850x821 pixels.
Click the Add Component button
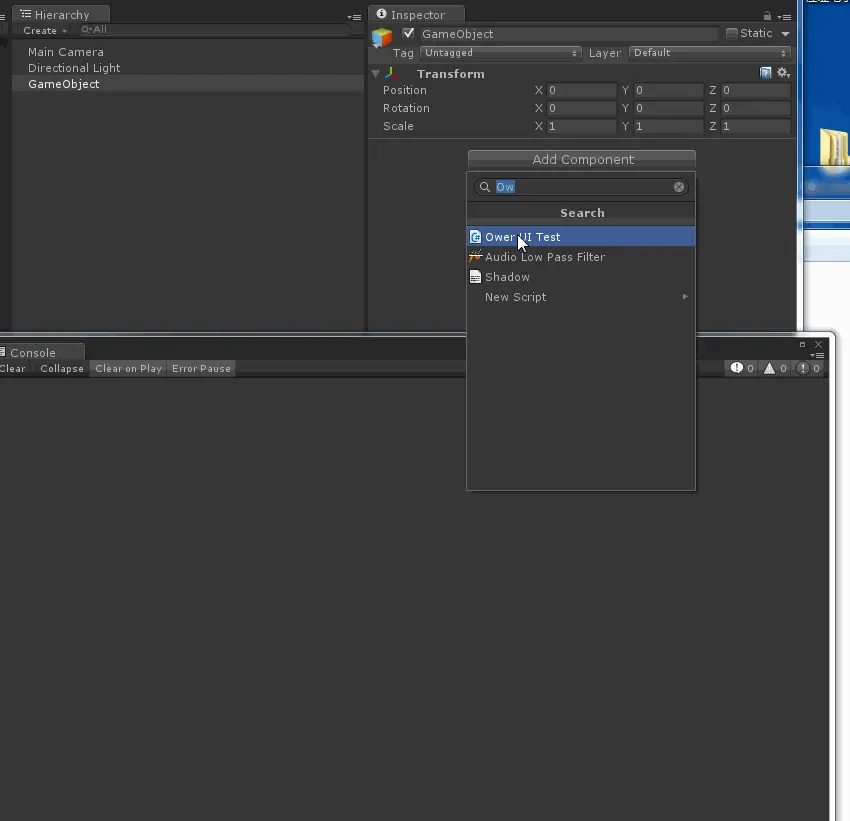[582, 159]
